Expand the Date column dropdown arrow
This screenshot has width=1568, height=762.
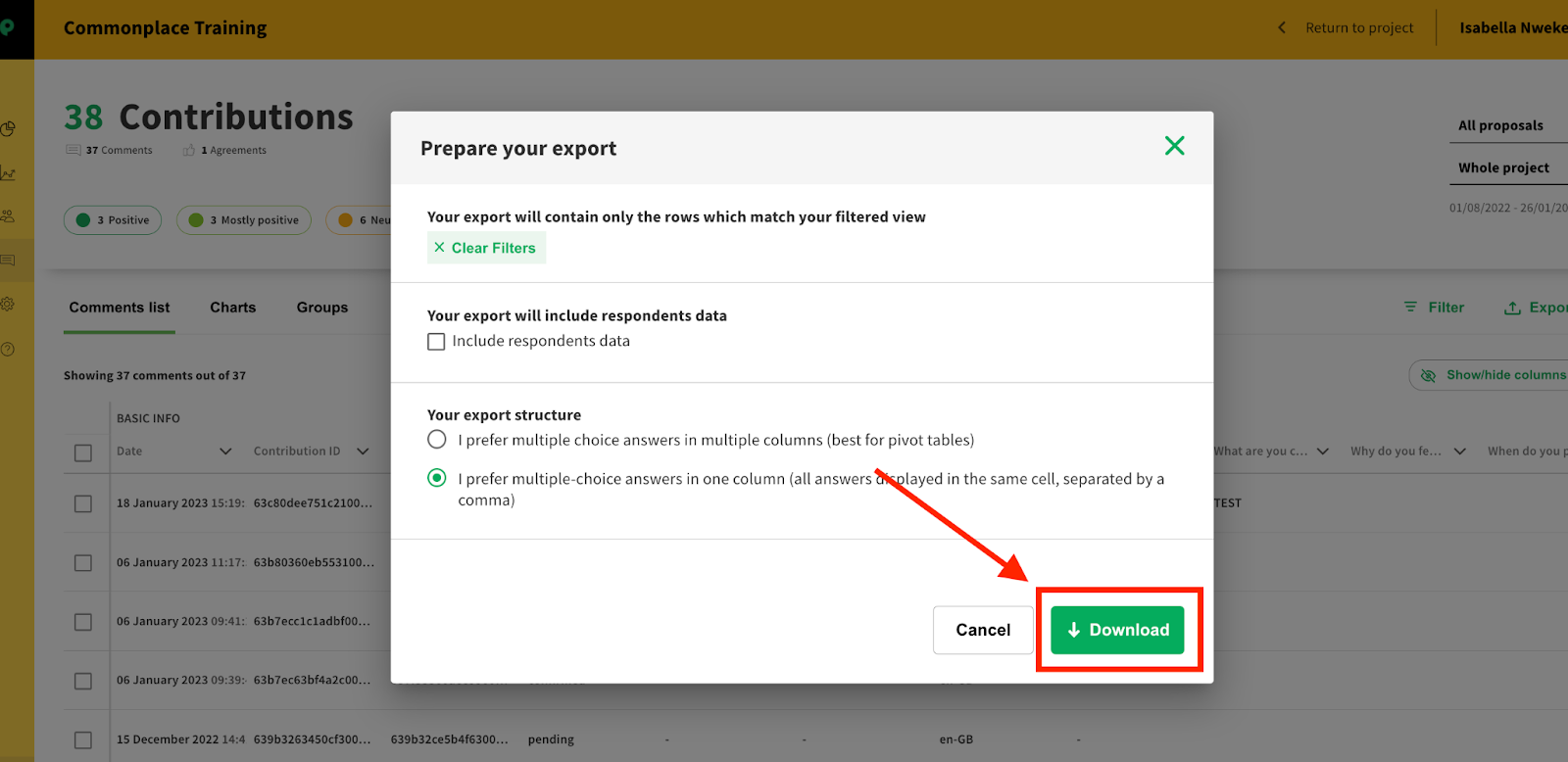pyautogui.click(x=225, y=452)
